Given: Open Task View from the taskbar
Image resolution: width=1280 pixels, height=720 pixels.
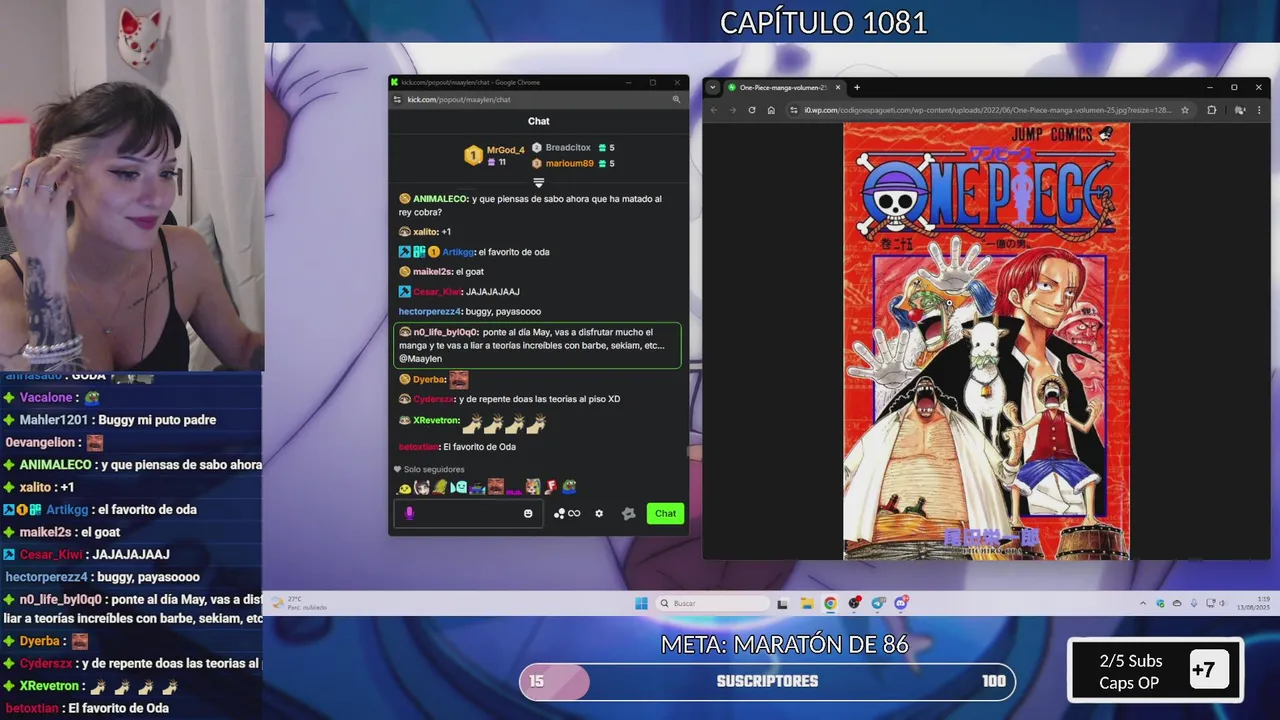Looking at the screenshot, I should tap(783, 603).
